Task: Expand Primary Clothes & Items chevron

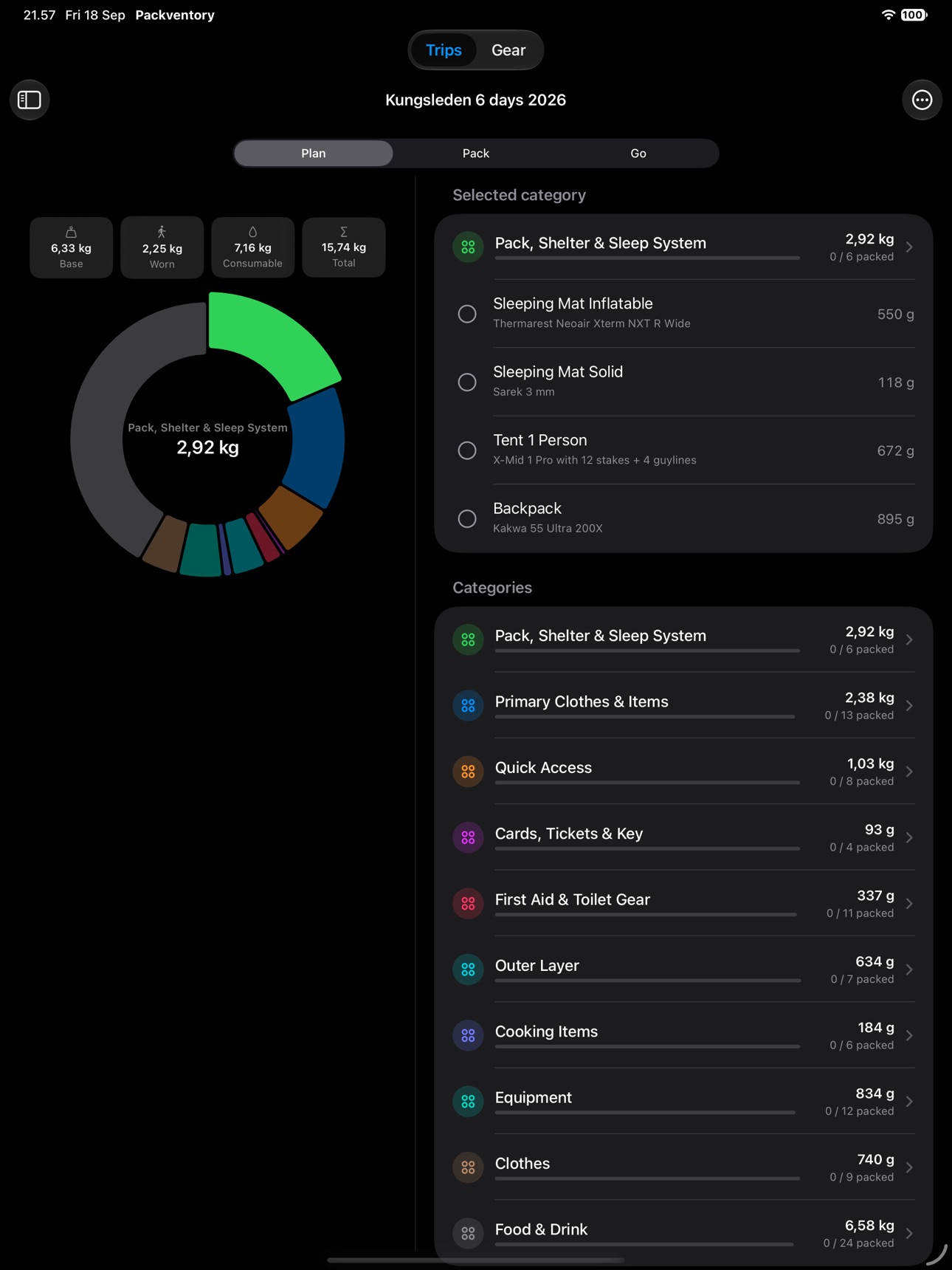Action: (909, 706)
